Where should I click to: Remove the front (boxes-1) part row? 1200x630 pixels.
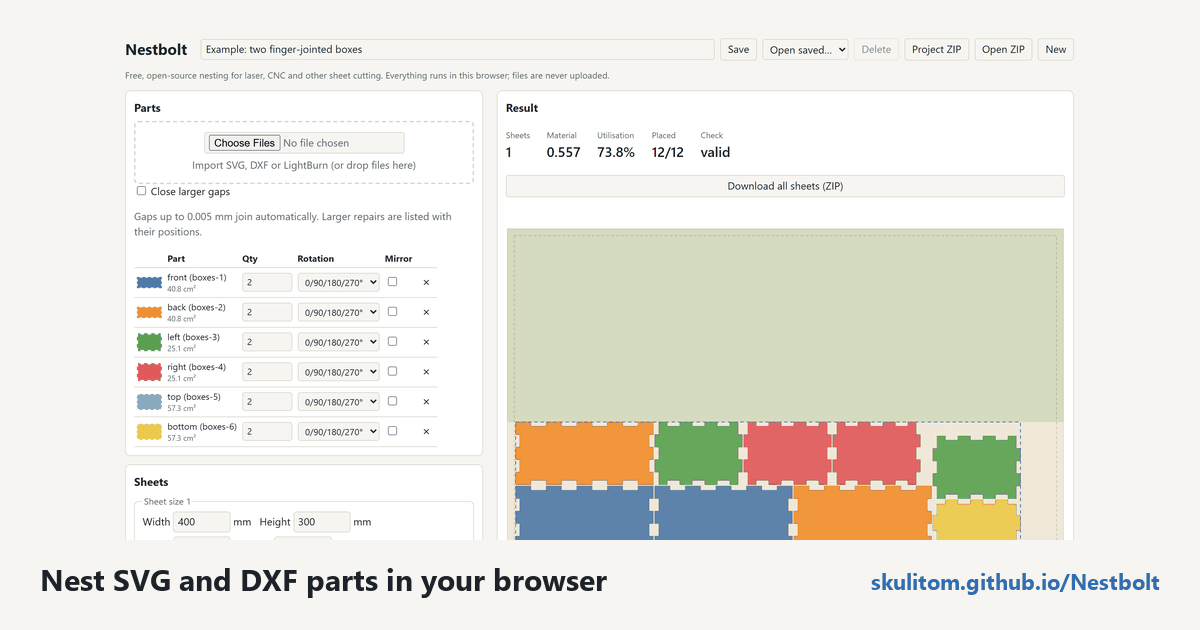[426, 283]
